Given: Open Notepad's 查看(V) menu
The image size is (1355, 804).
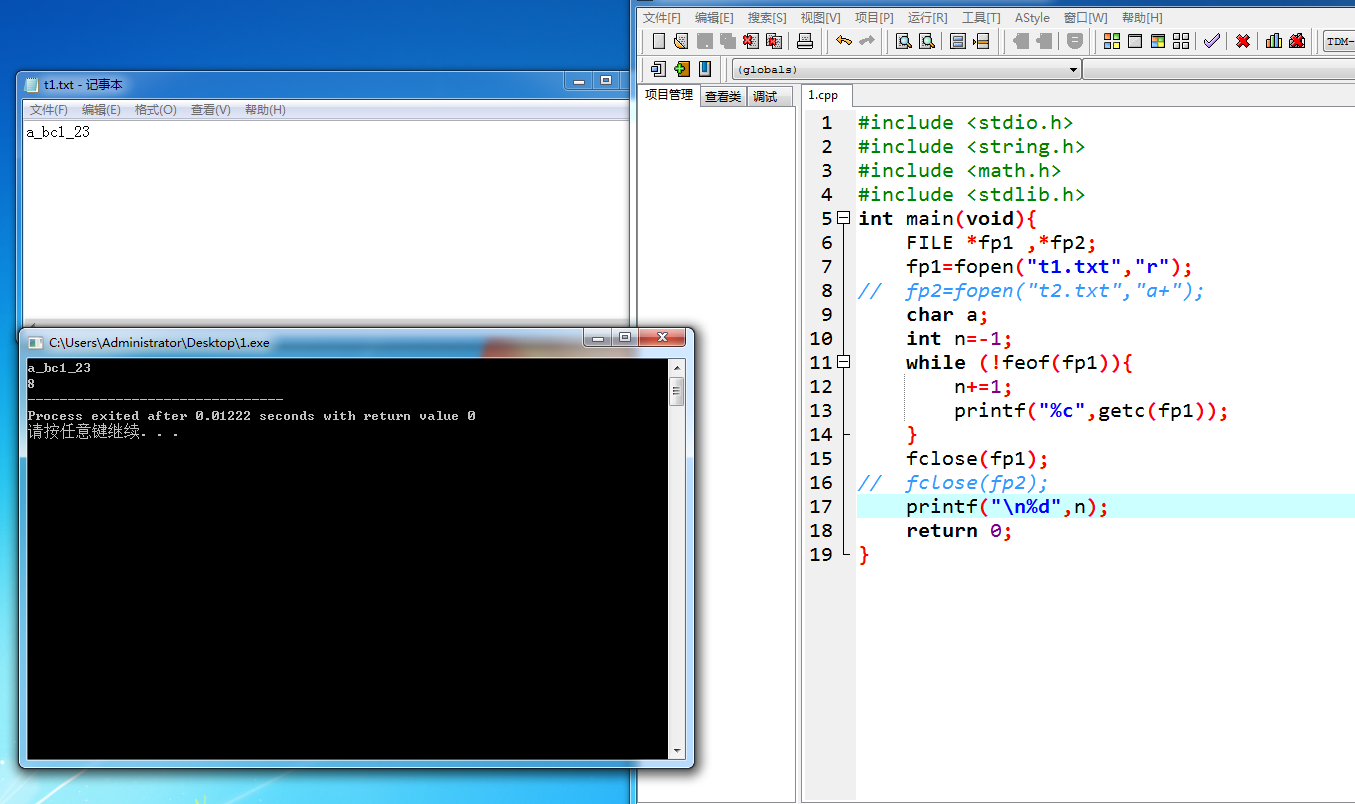Looking at the screenshot, I should tap(210, 110).
